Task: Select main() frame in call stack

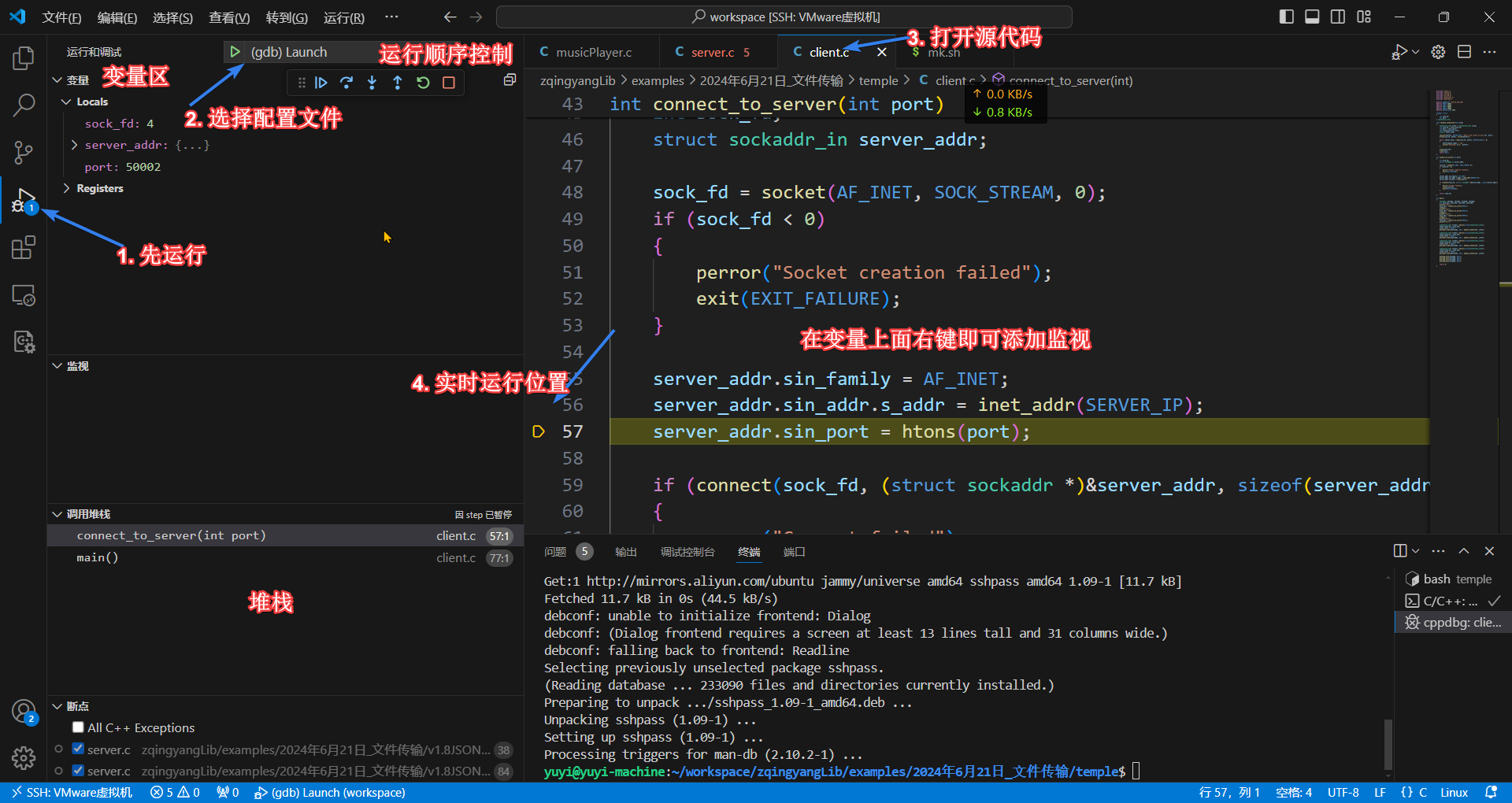Action: pos(98,557)
